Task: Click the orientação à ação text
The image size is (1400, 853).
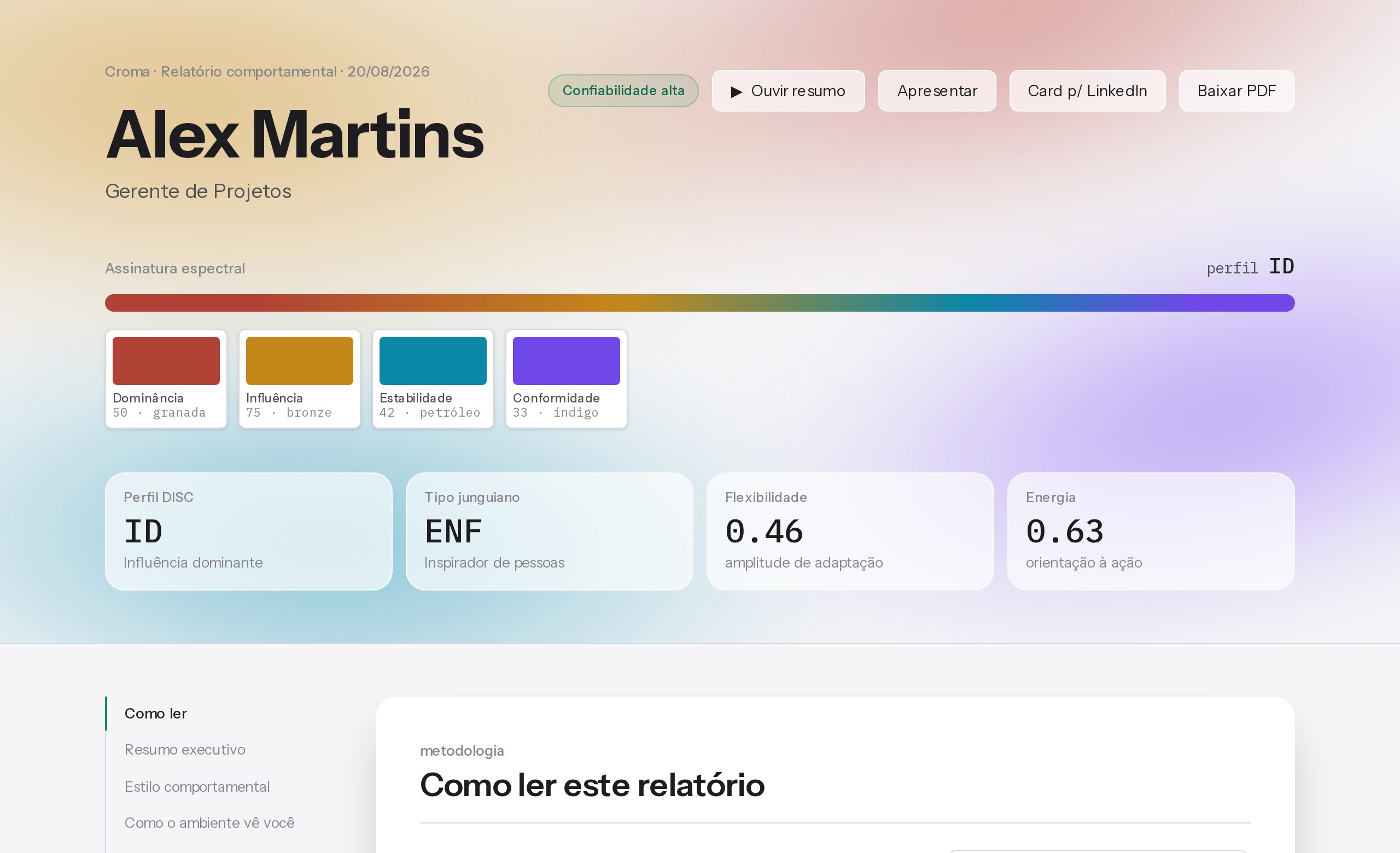Action: tap(1084, 563)
